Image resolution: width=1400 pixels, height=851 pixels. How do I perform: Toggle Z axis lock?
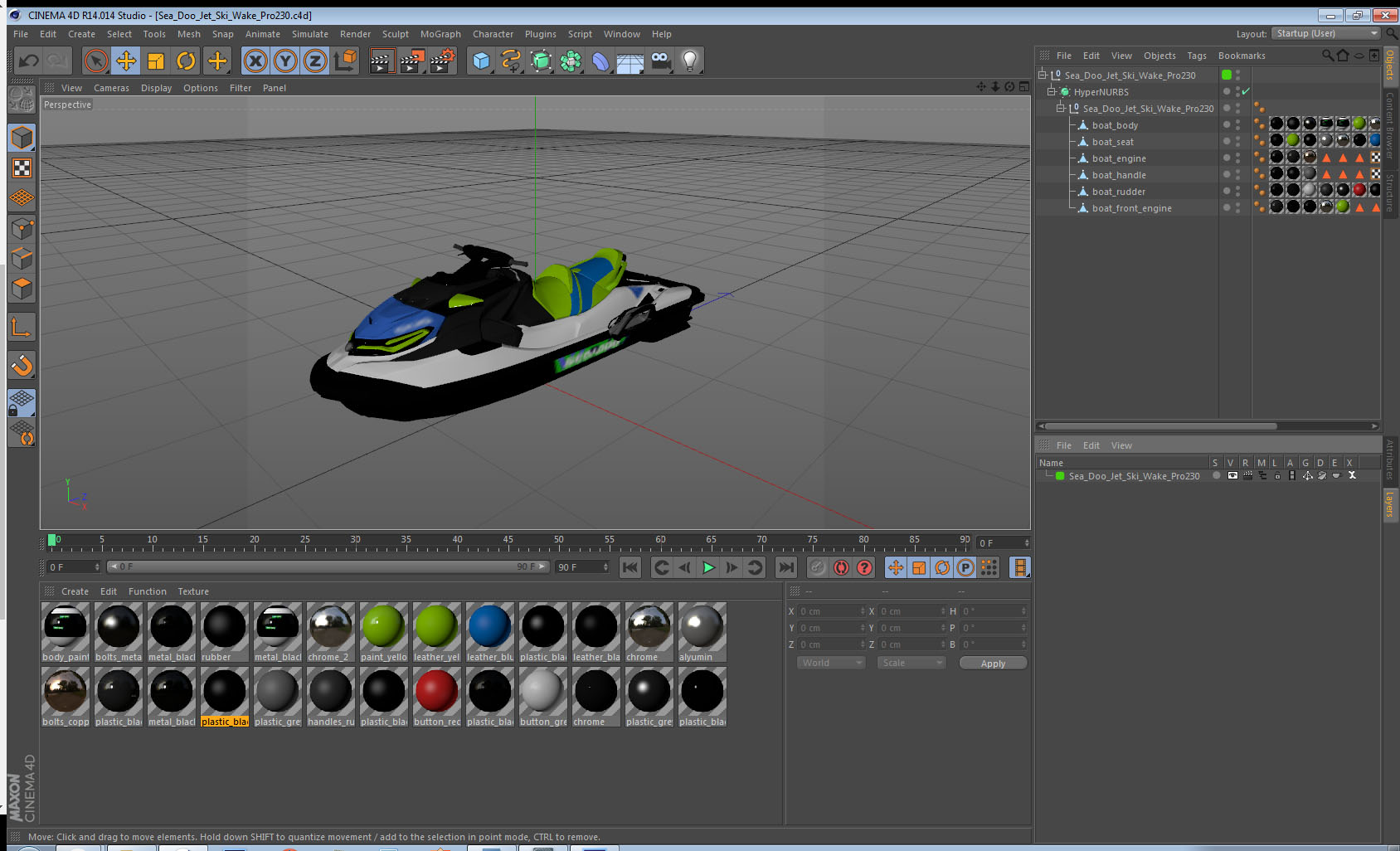(315, 61)
